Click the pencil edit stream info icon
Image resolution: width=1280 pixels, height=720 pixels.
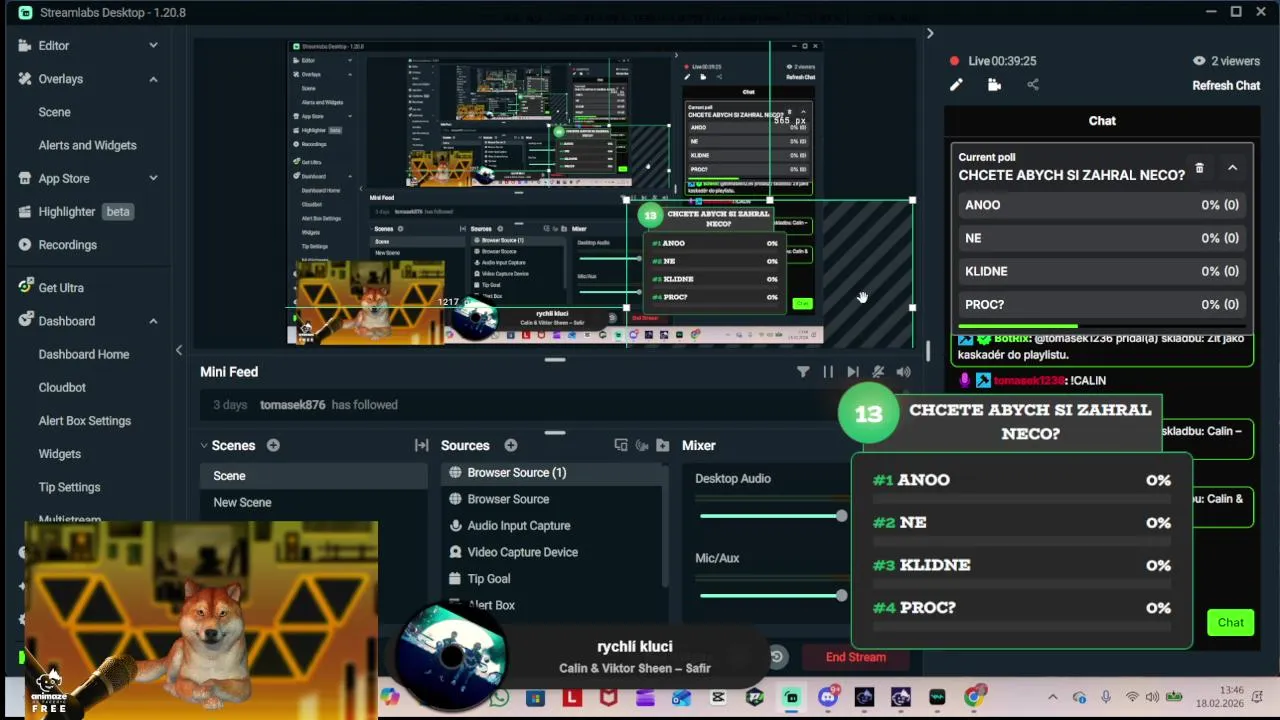click(x=956, y=85)
